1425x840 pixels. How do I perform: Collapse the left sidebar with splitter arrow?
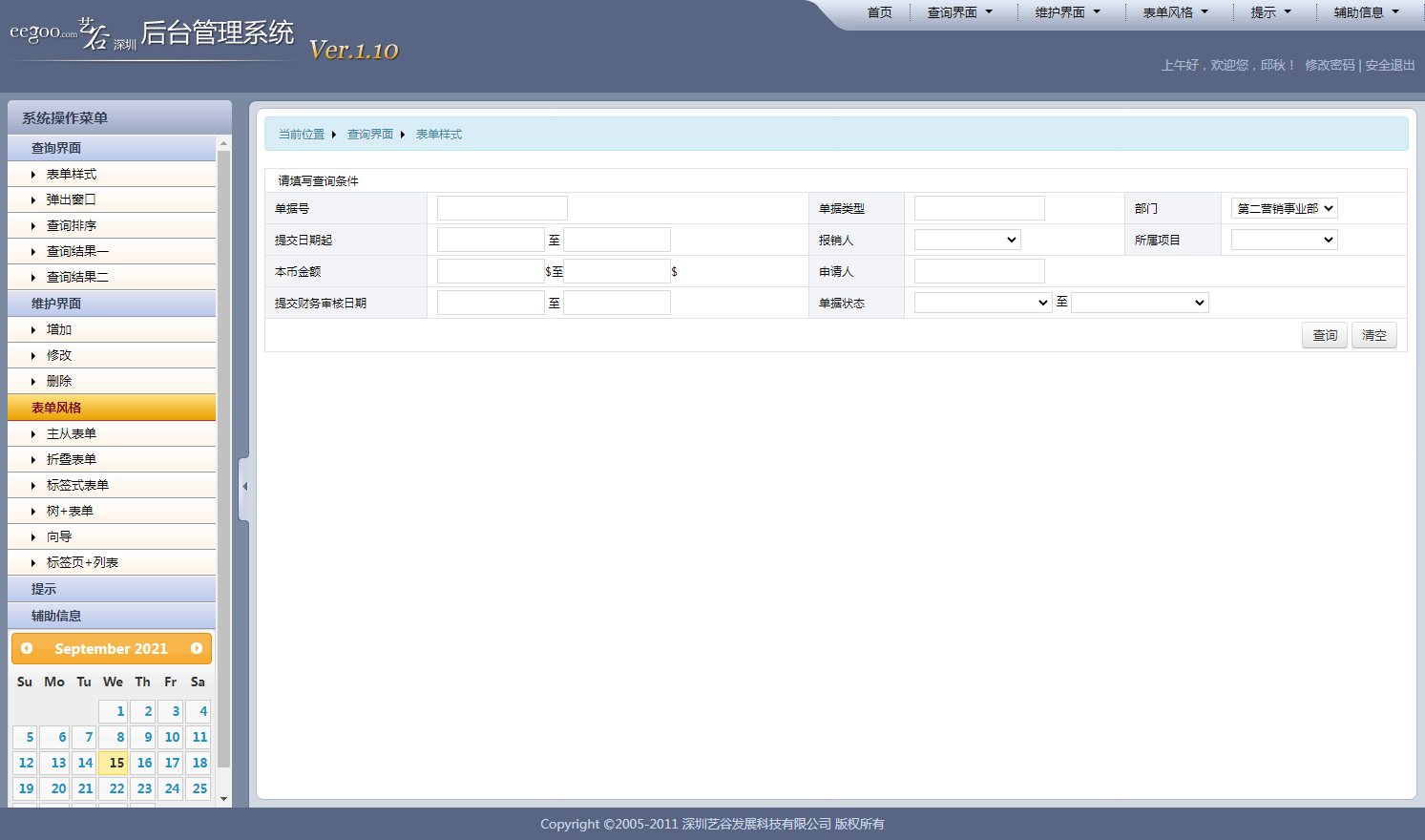pos(244,487)
